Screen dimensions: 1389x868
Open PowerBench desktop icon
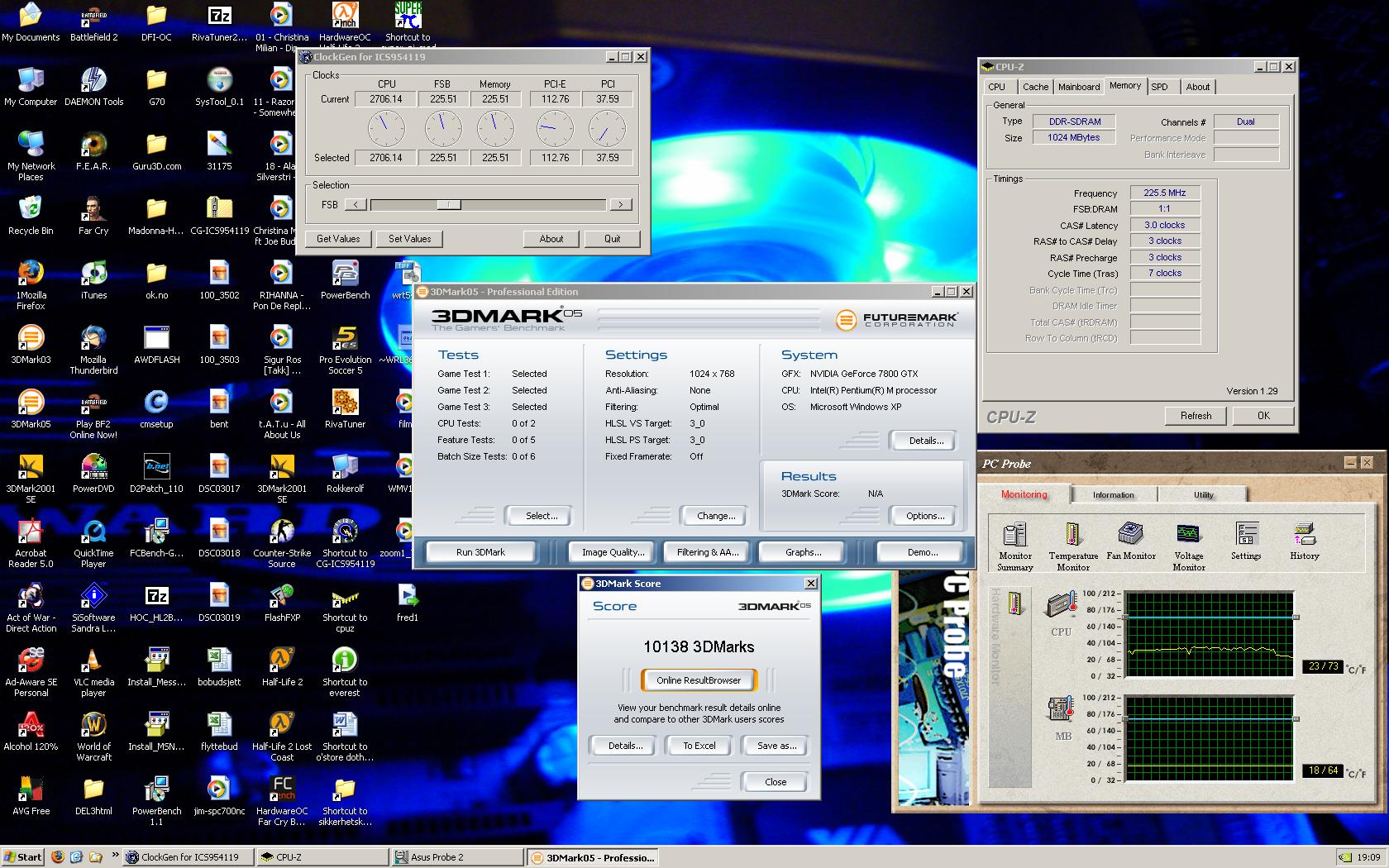tap(345, 280)
